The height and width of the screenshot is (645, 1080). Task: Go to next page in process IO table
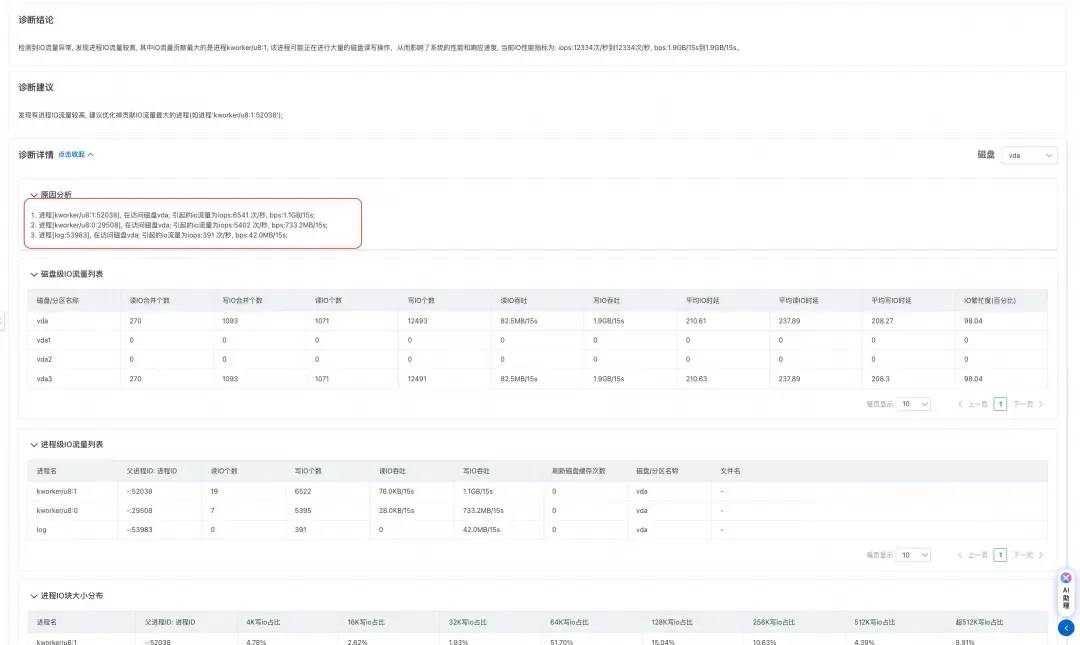click(1028, 555)
